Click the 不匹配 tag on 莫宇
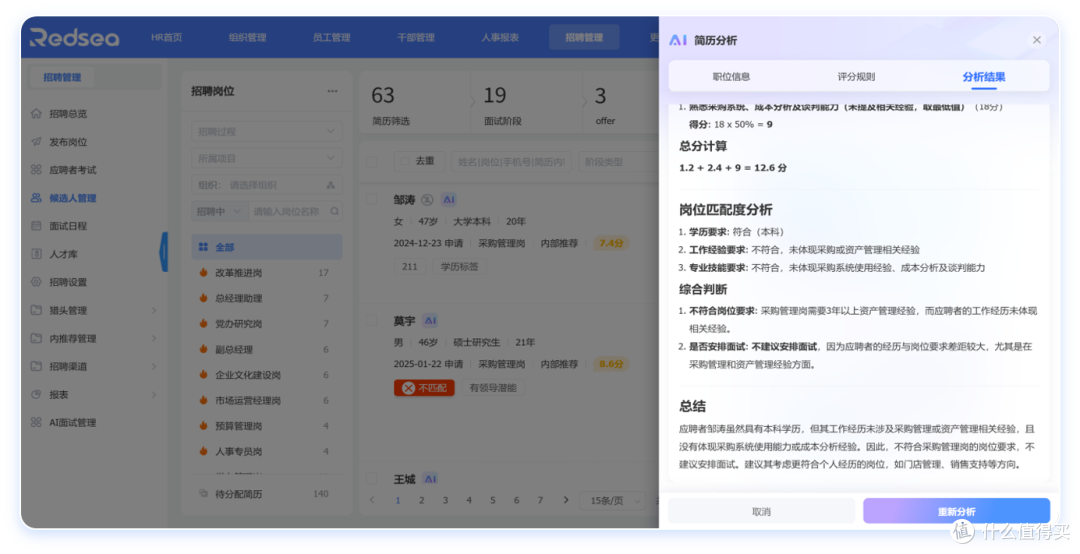1080x554 pixels. pos(424,388)
